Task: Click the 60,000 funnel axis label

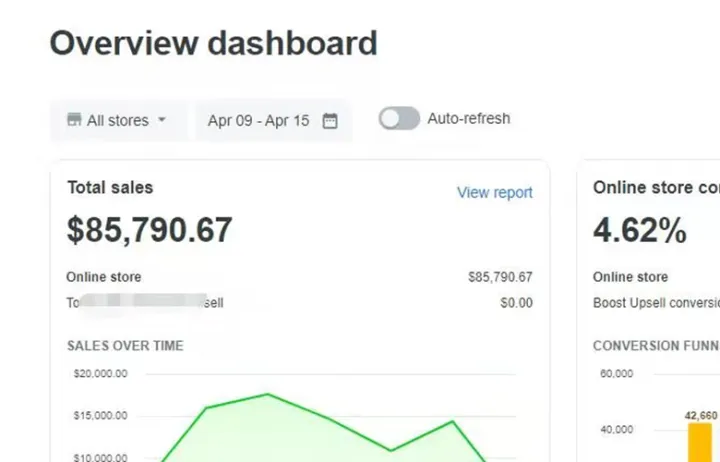Action: coord(616,374)
